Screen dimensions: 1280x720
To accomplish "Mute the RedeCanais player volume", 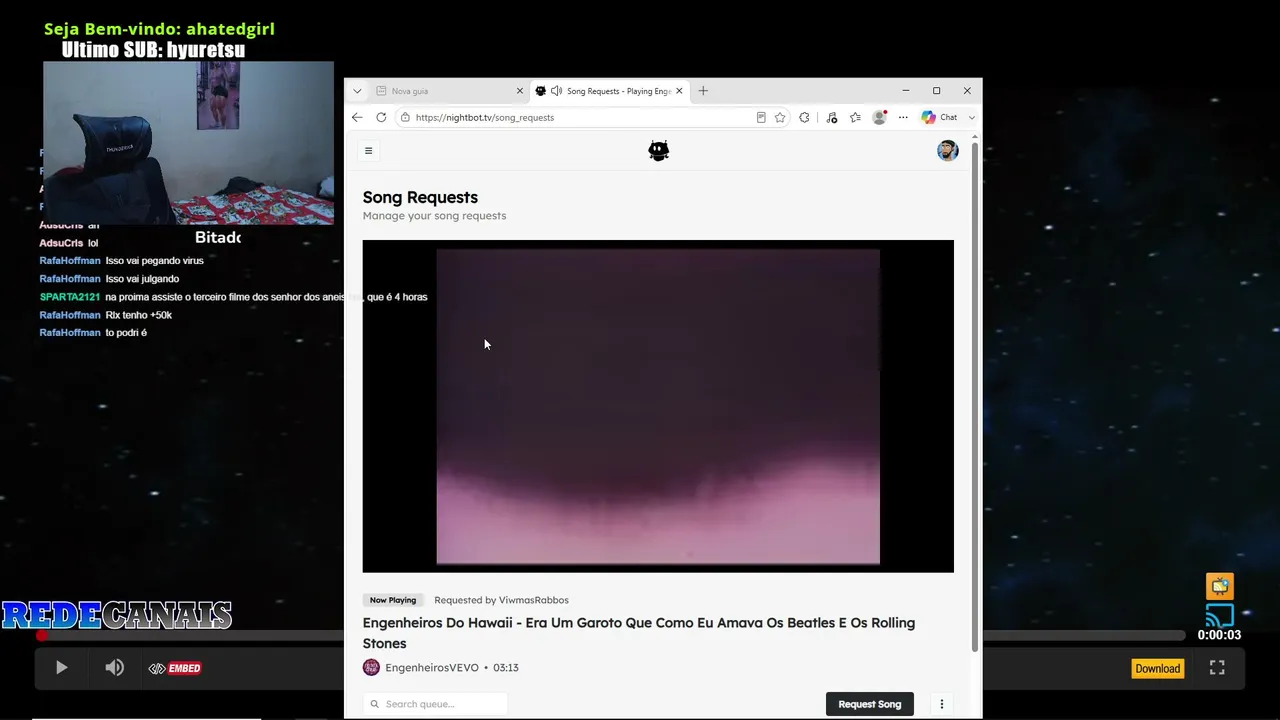I will click(x=115, y=668).
